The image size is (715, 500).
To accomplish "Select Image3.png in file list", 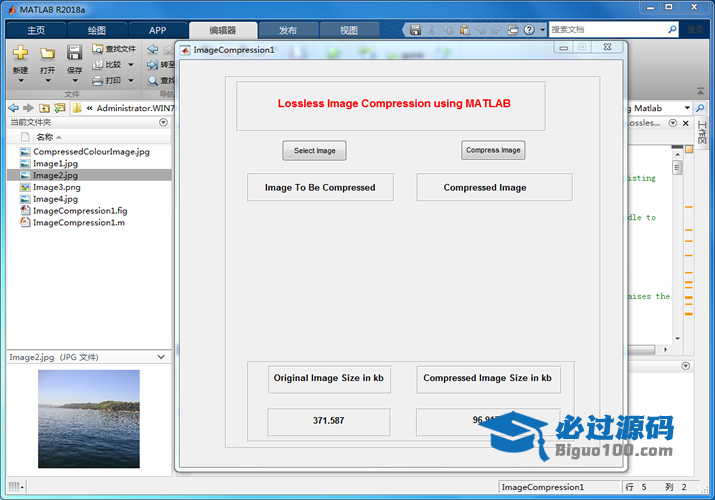I will [x=57, y=187].
